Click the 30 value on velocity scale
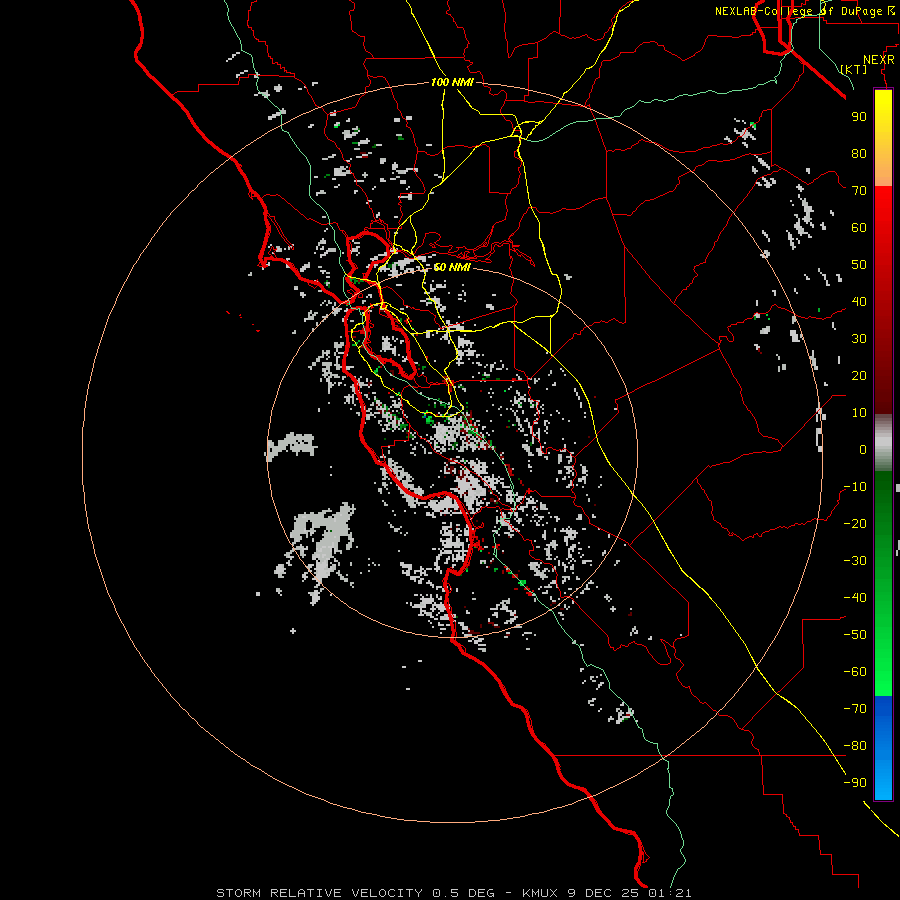 (859, 339)
